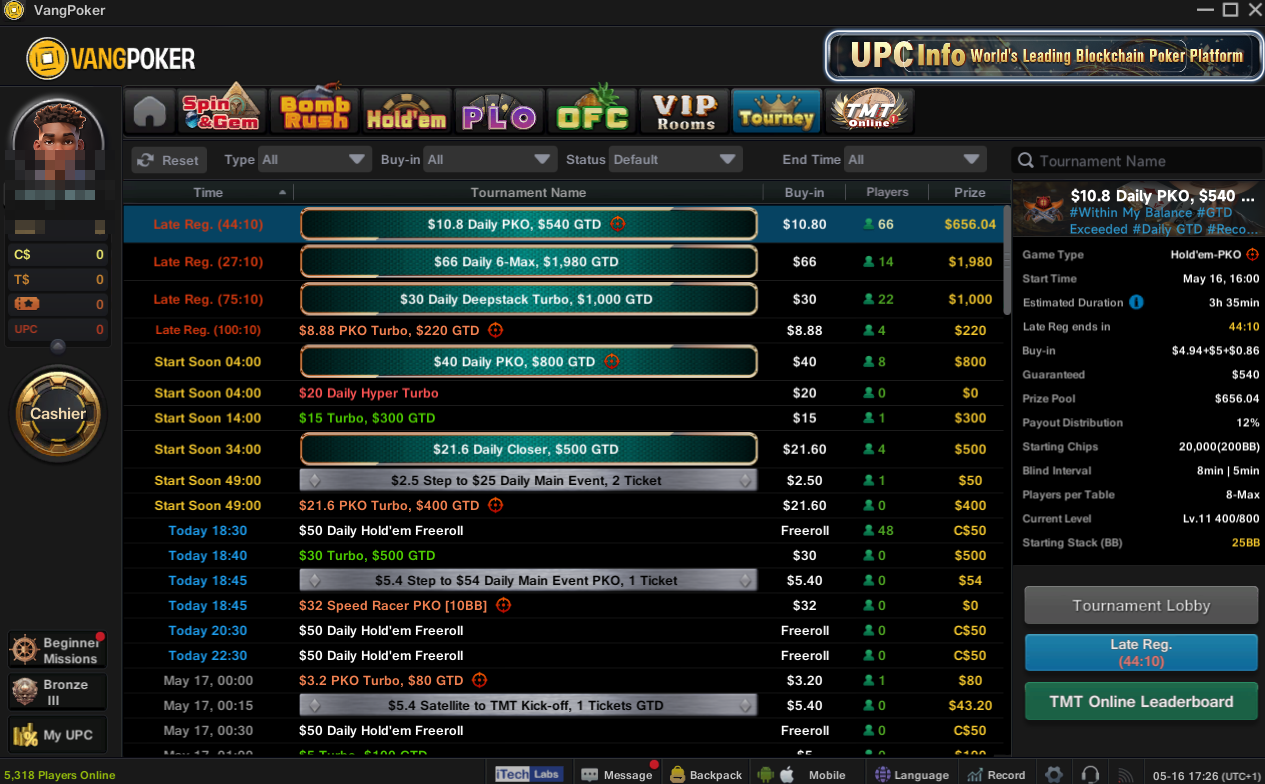
Task: Open the TMT Online tab
Action: [869, 110]
